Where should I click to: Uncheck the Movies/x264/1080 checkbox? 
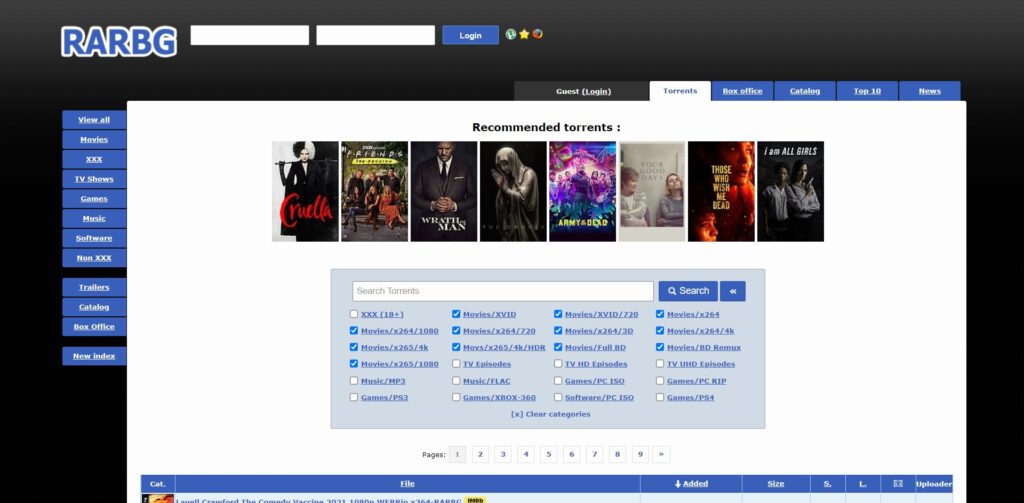coord(354,331)
